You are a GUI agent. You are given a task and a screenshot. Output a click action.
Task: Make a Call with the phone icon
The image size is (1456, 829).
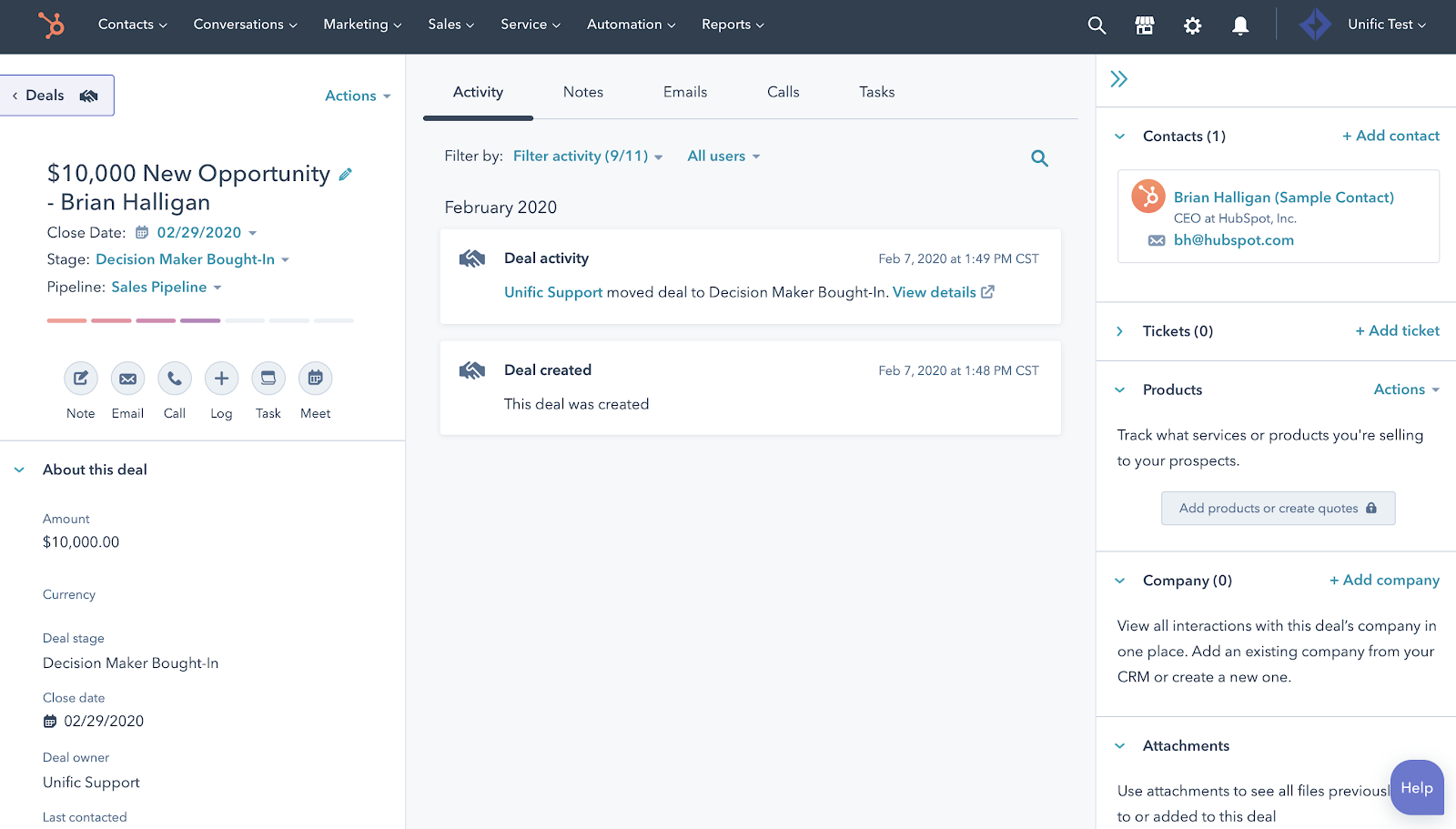(x=175, y=379)
